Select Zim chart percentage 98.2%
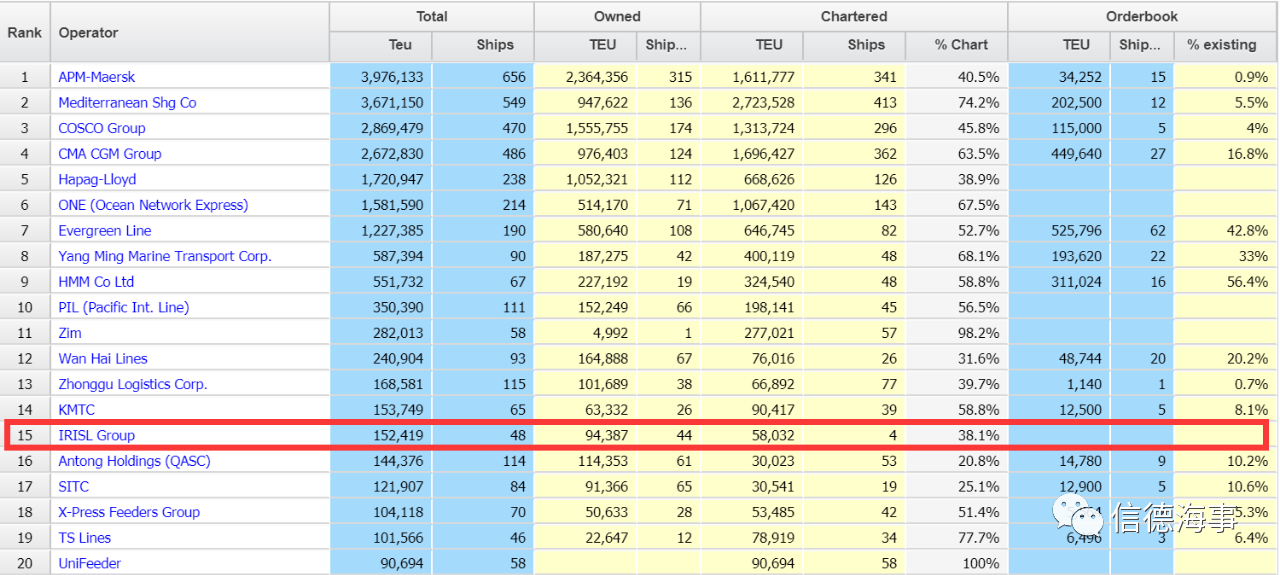The height and width of the screenshot is (575, 1280). (977, 333)
